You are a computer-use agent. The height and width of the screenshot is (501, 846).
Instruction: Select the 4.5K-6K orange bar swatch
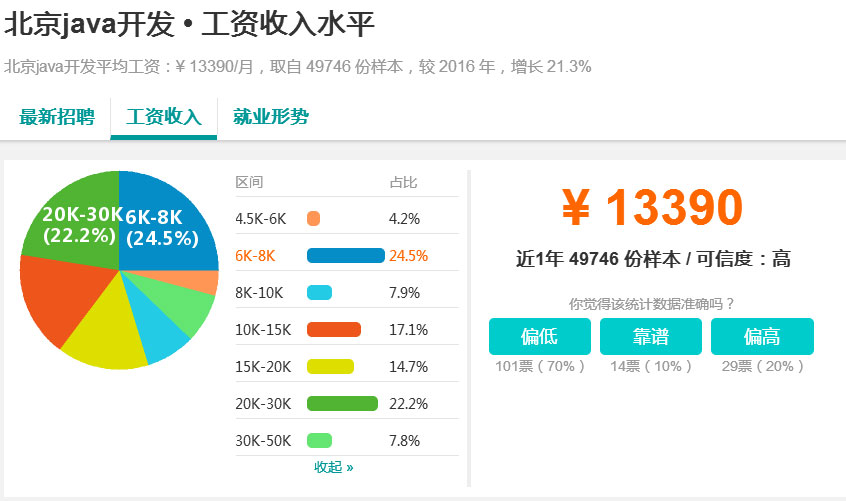[313, 218]
